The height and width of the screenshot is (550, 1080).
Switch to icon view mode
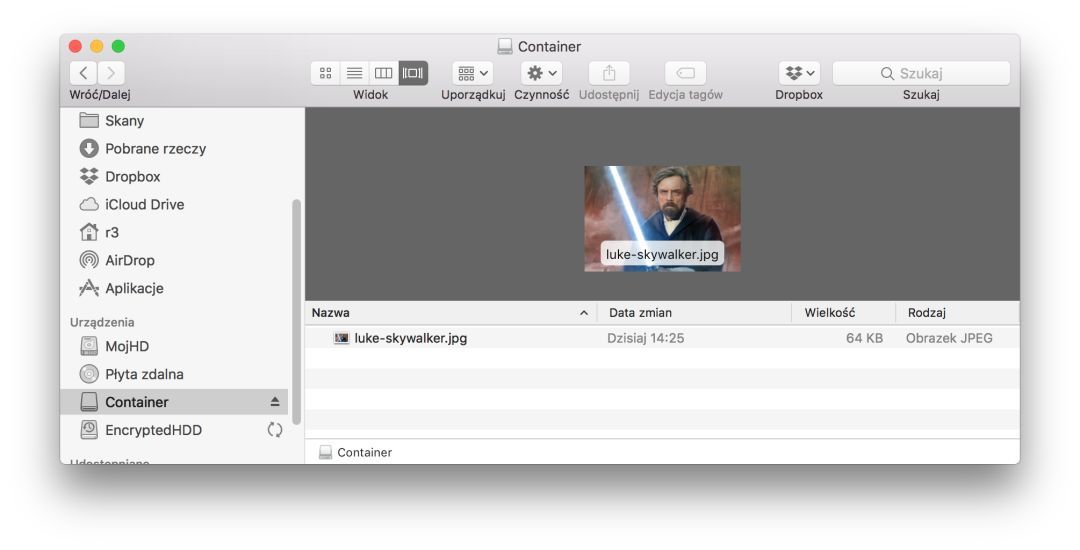pyautogui.click(x=325, y=73)
